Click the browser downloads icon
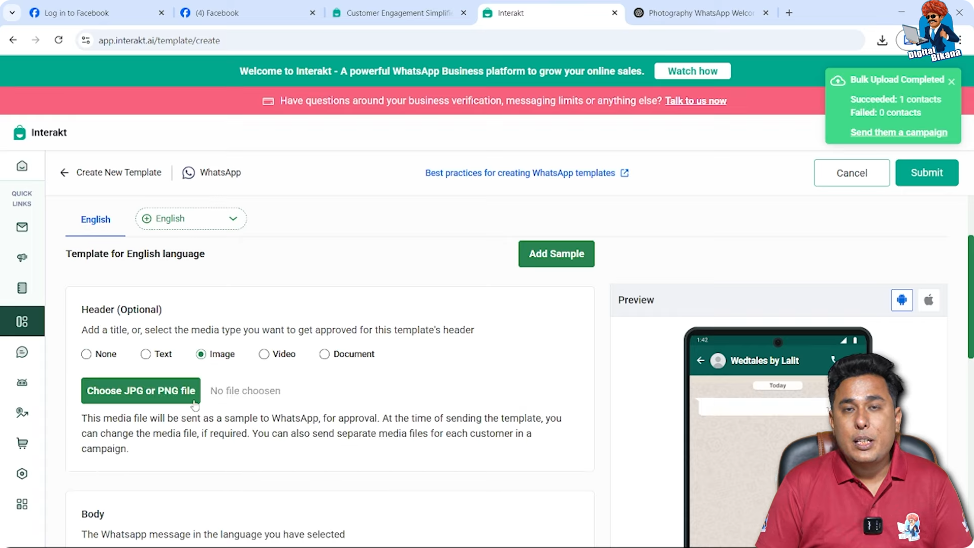This screenshot has width=974, height=548. click(x=881, y=40)
